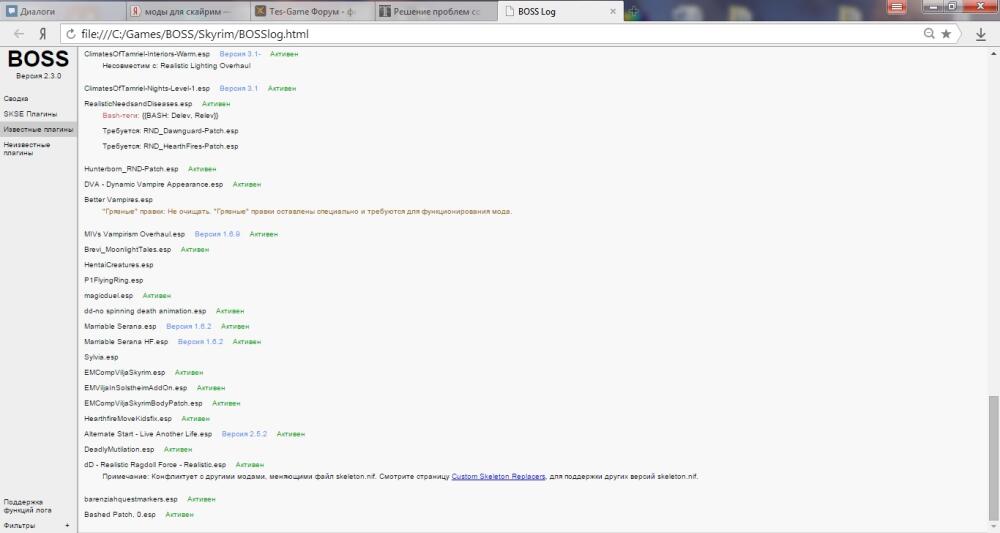Screen dimensions: 1000x533
Task: Click the Yandex Я home button
Action: [x=42, y=34]
